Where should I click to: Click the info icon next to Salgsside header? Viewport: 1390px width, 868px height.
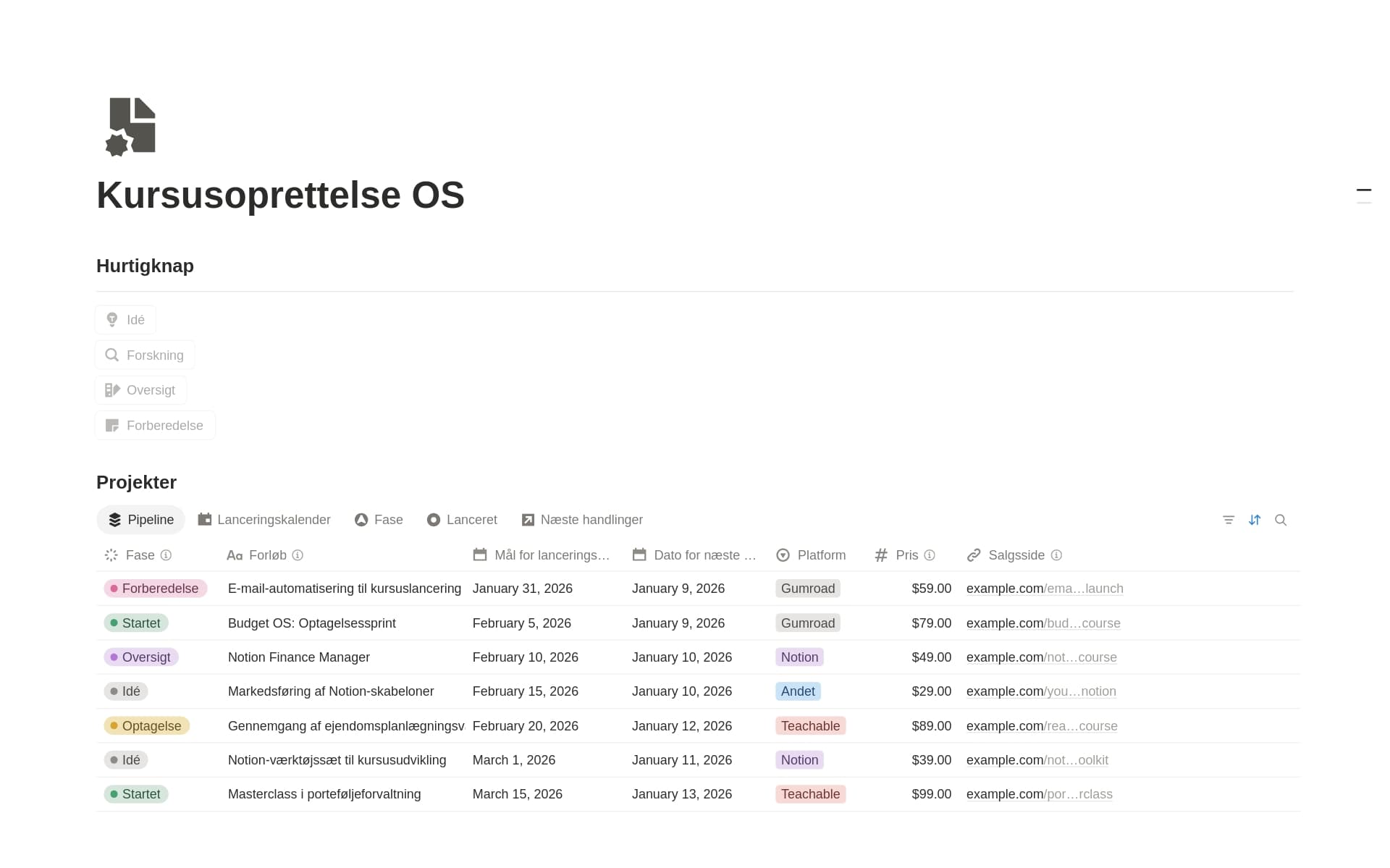point(1056,555)
